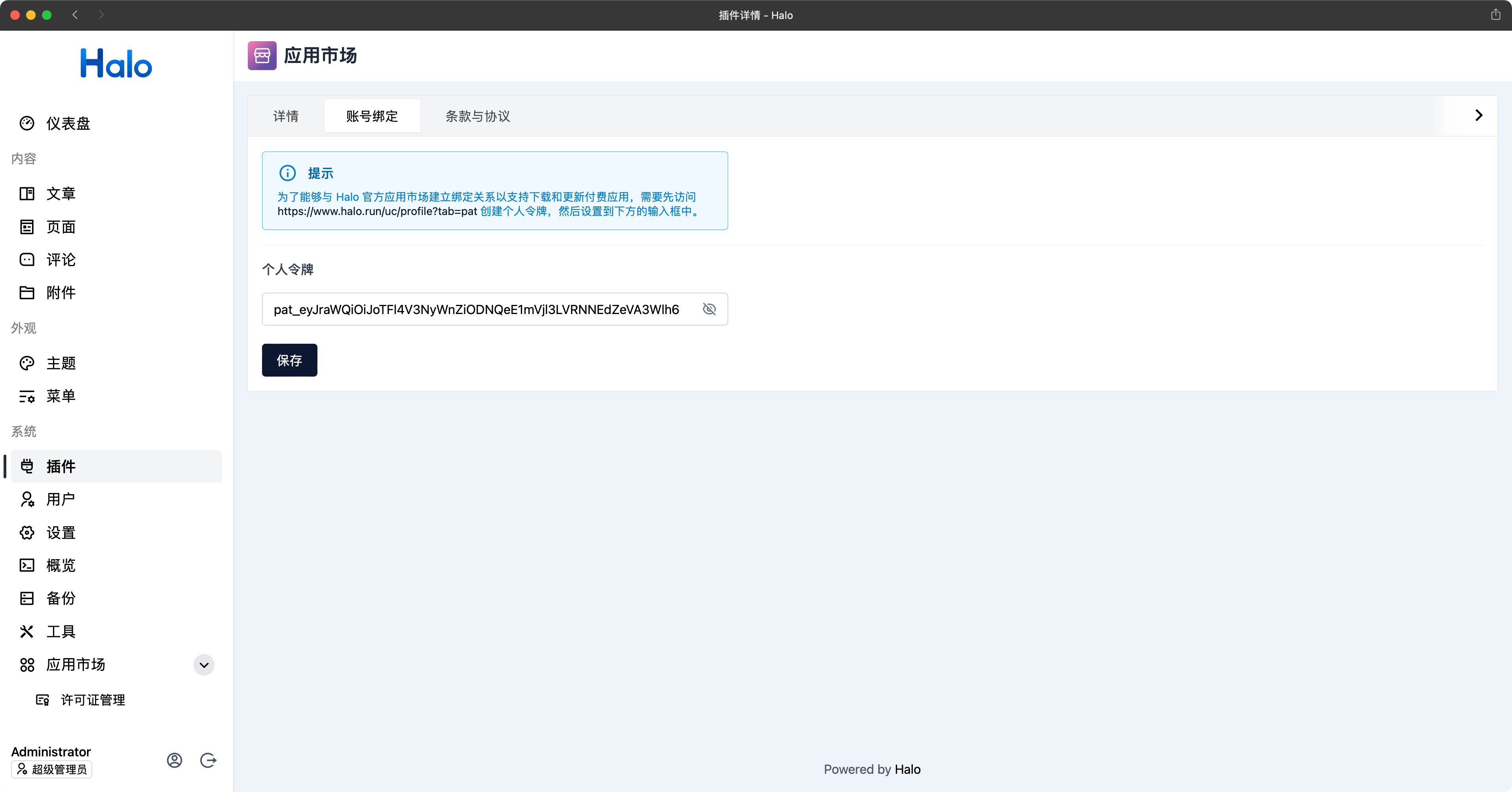Screen dimensions: 1512x792
Task: Click the share icon in the title bar
Action: (1495, 15)
